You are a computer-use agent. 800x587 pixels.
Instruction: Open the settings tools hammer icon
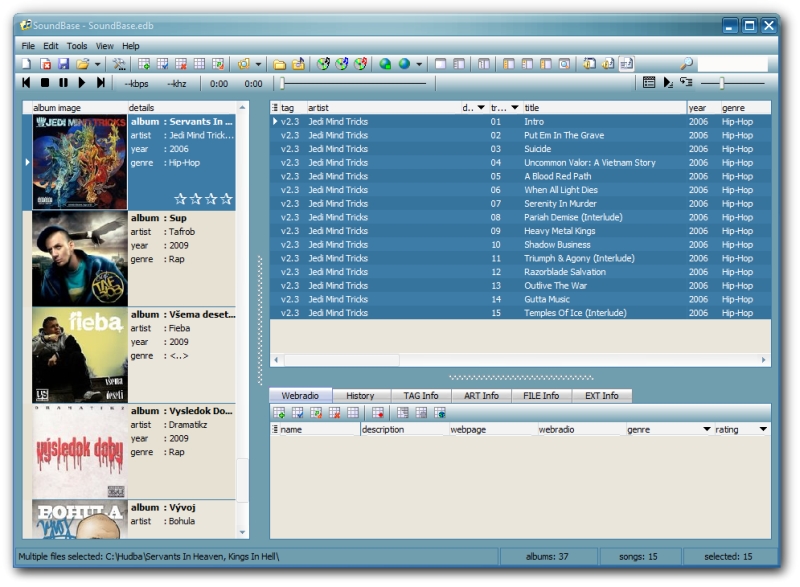119,64
